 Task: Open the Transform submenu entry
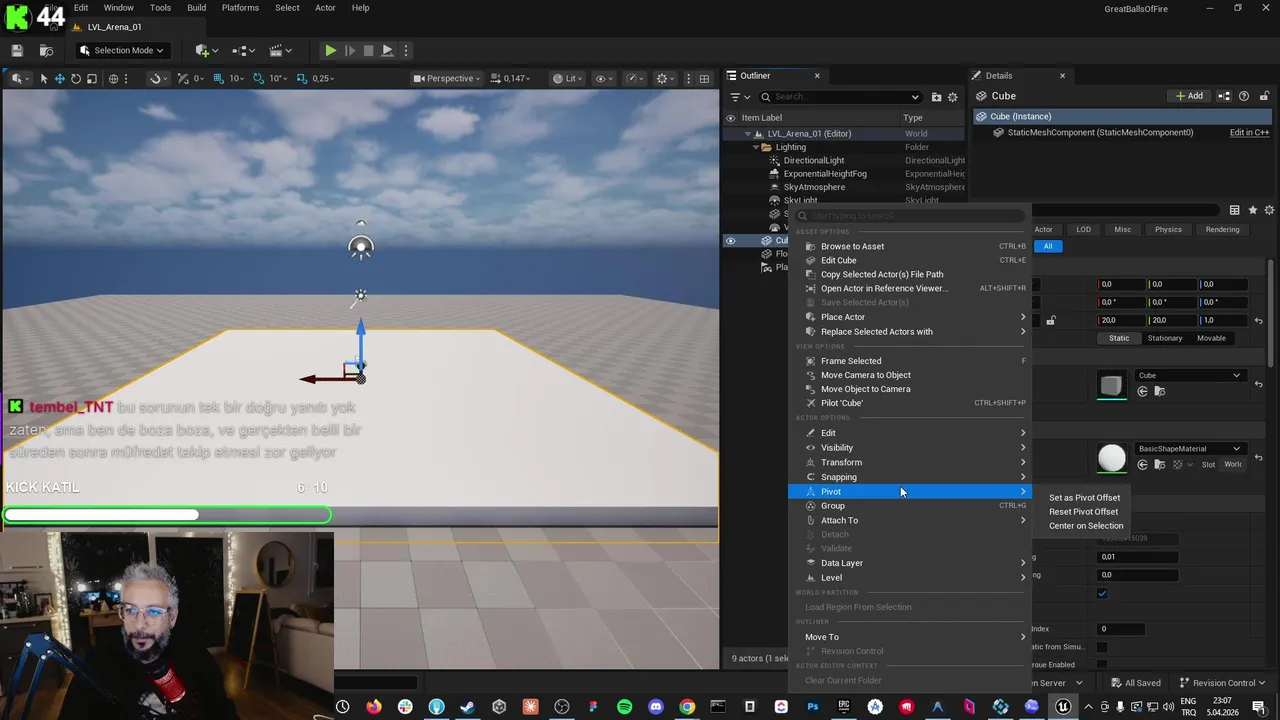click(x=909, y=462)
